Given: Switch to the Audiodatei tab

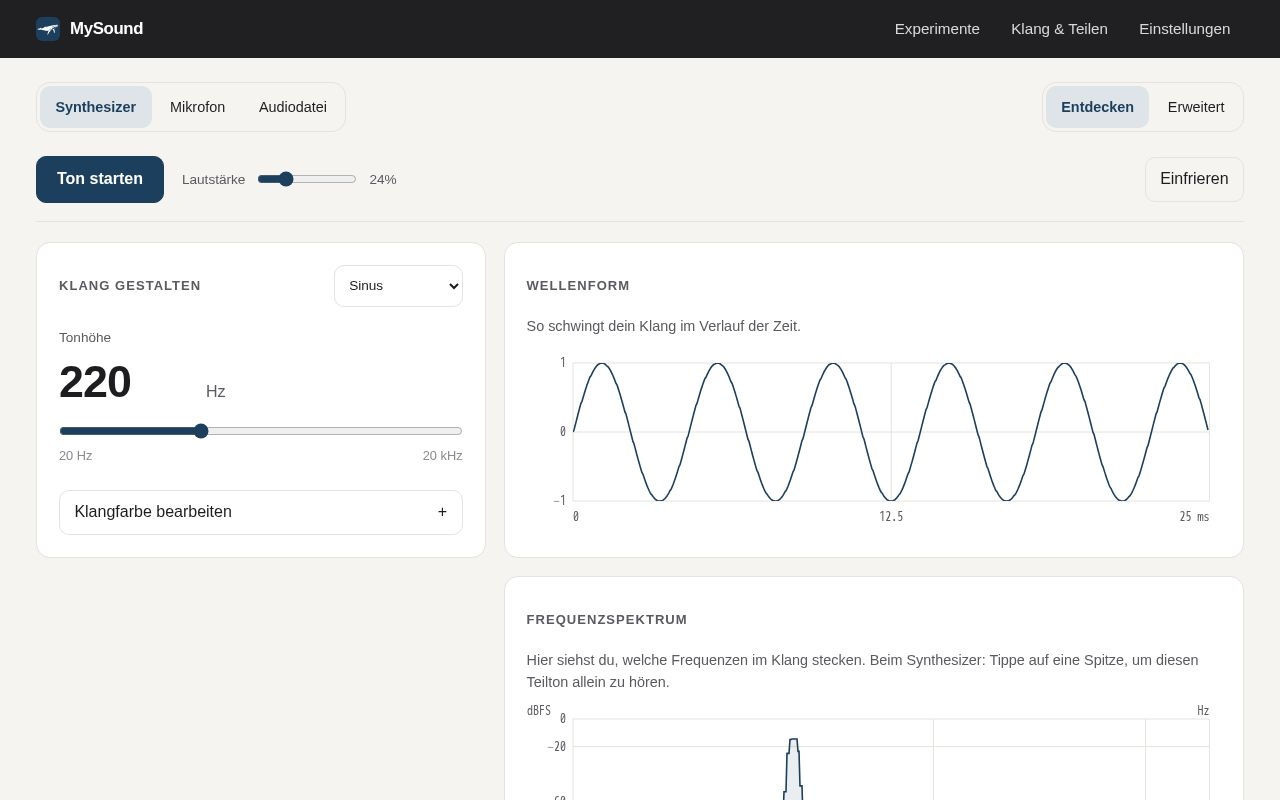Looking at the screenshot, I should pos(293,107).
